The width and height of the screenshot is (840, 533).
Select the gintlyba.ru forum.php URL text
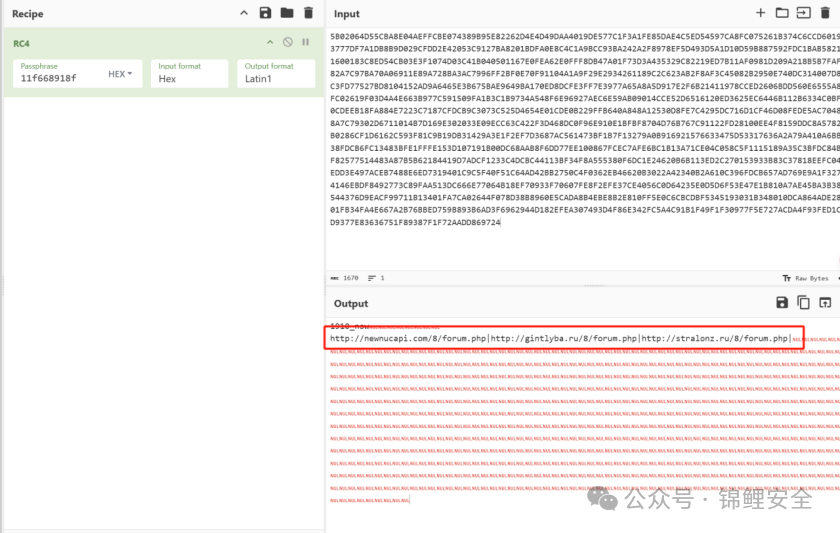[x=564, y=339]
